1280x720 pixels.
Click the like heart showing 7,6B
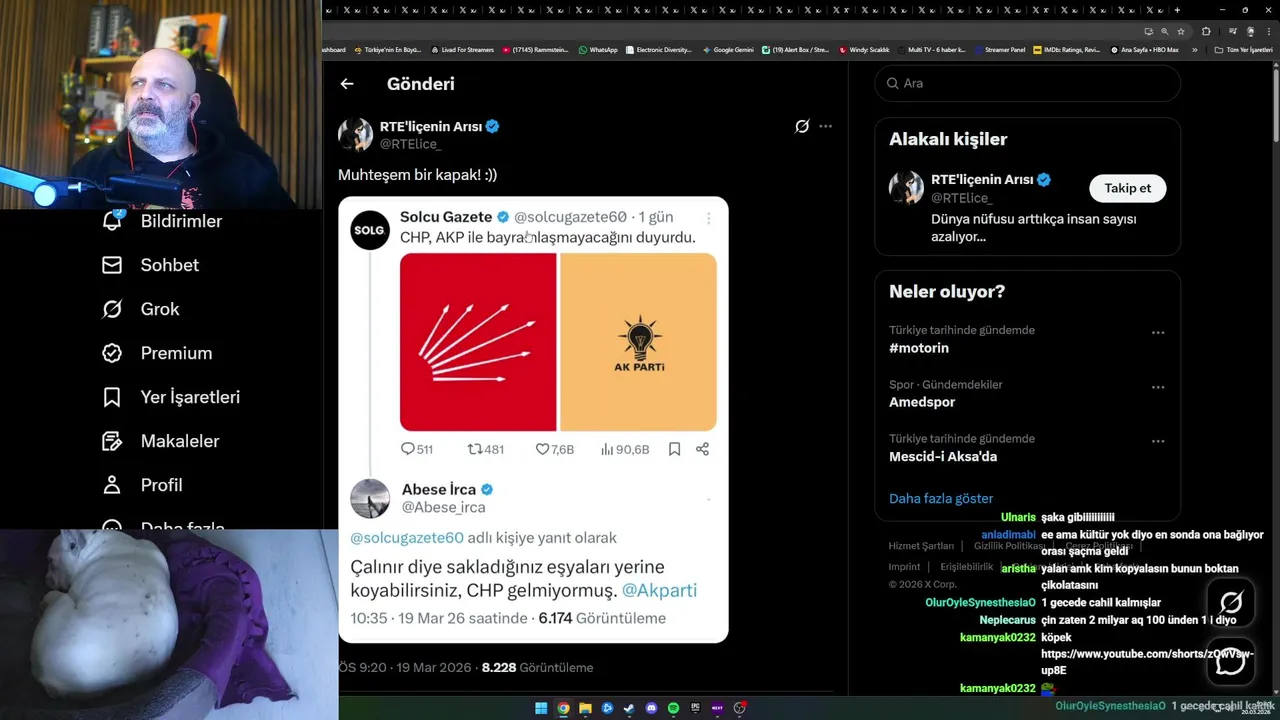(x=542, y=449)
